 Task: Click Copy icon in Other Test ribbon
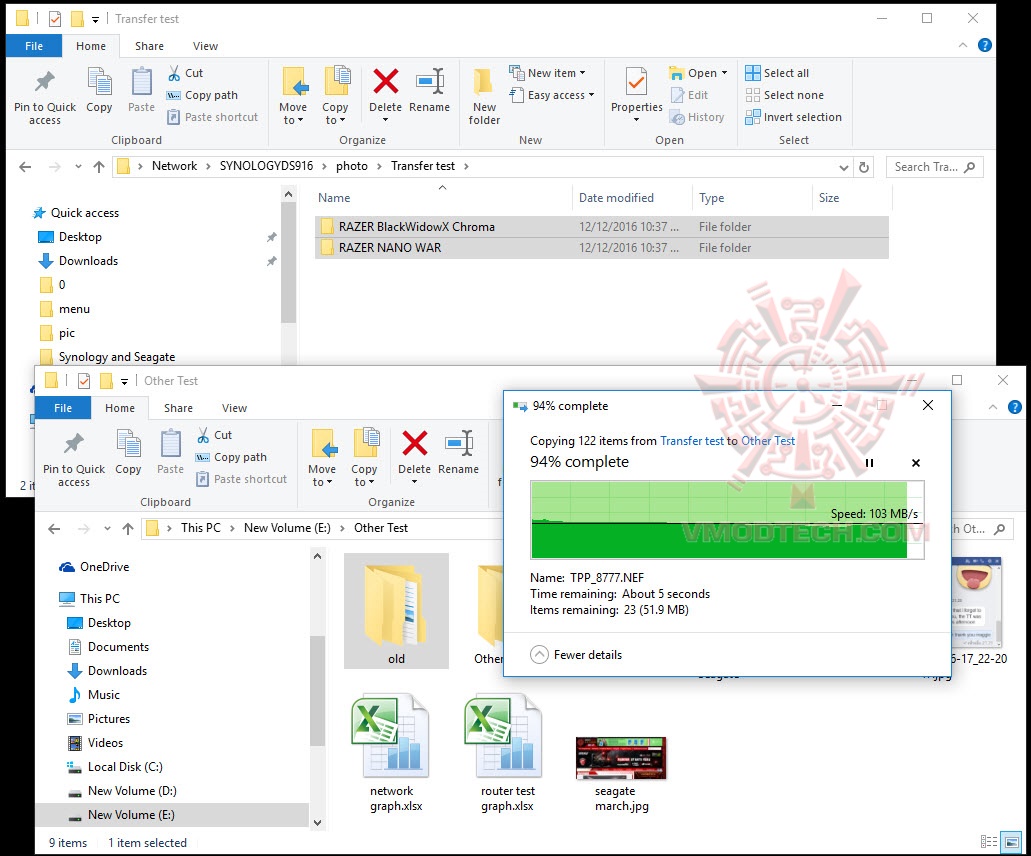tap(128, 452)
